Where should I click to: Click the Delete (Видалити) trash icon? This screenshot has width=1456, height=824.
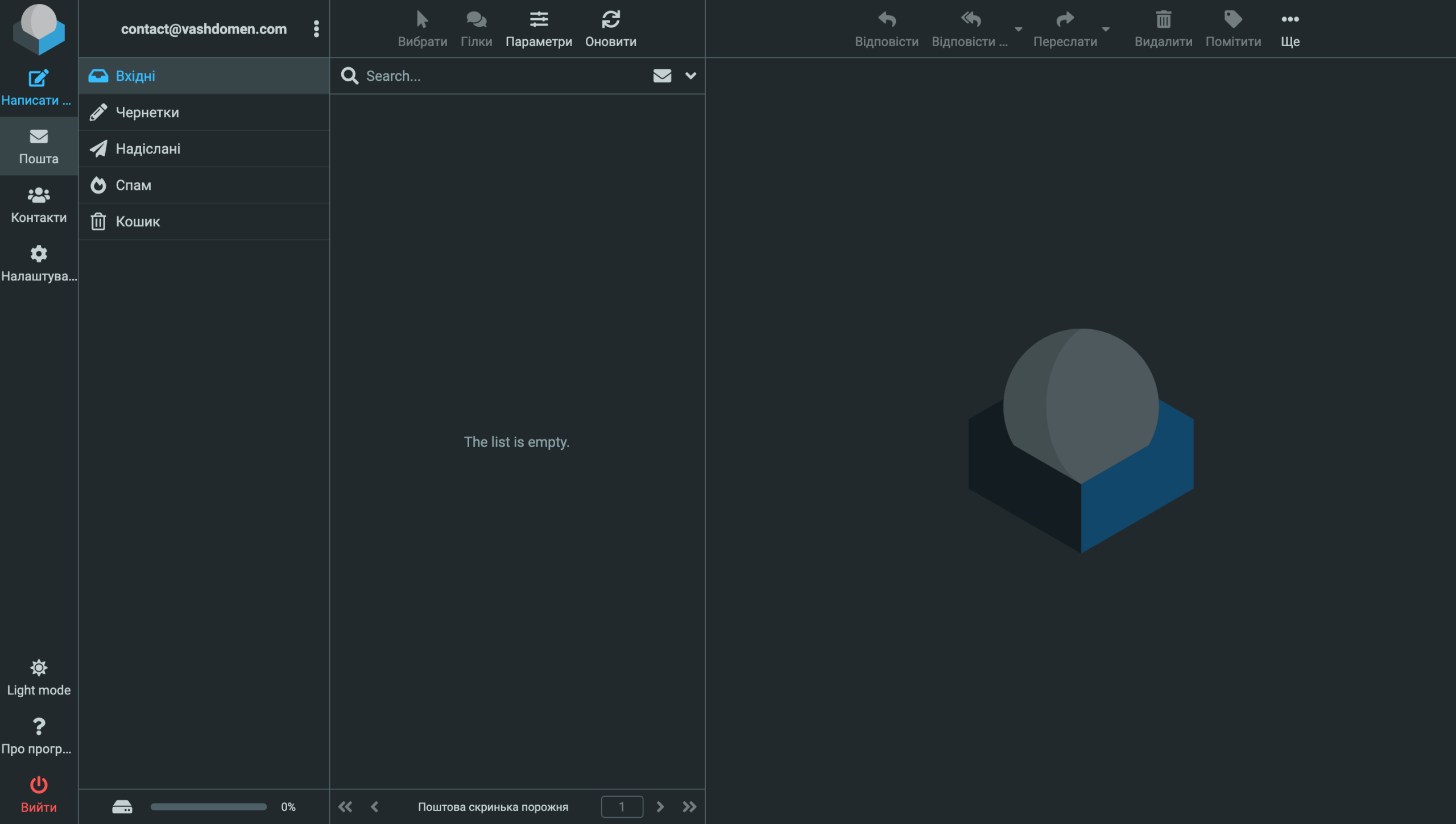point(1163,20)
